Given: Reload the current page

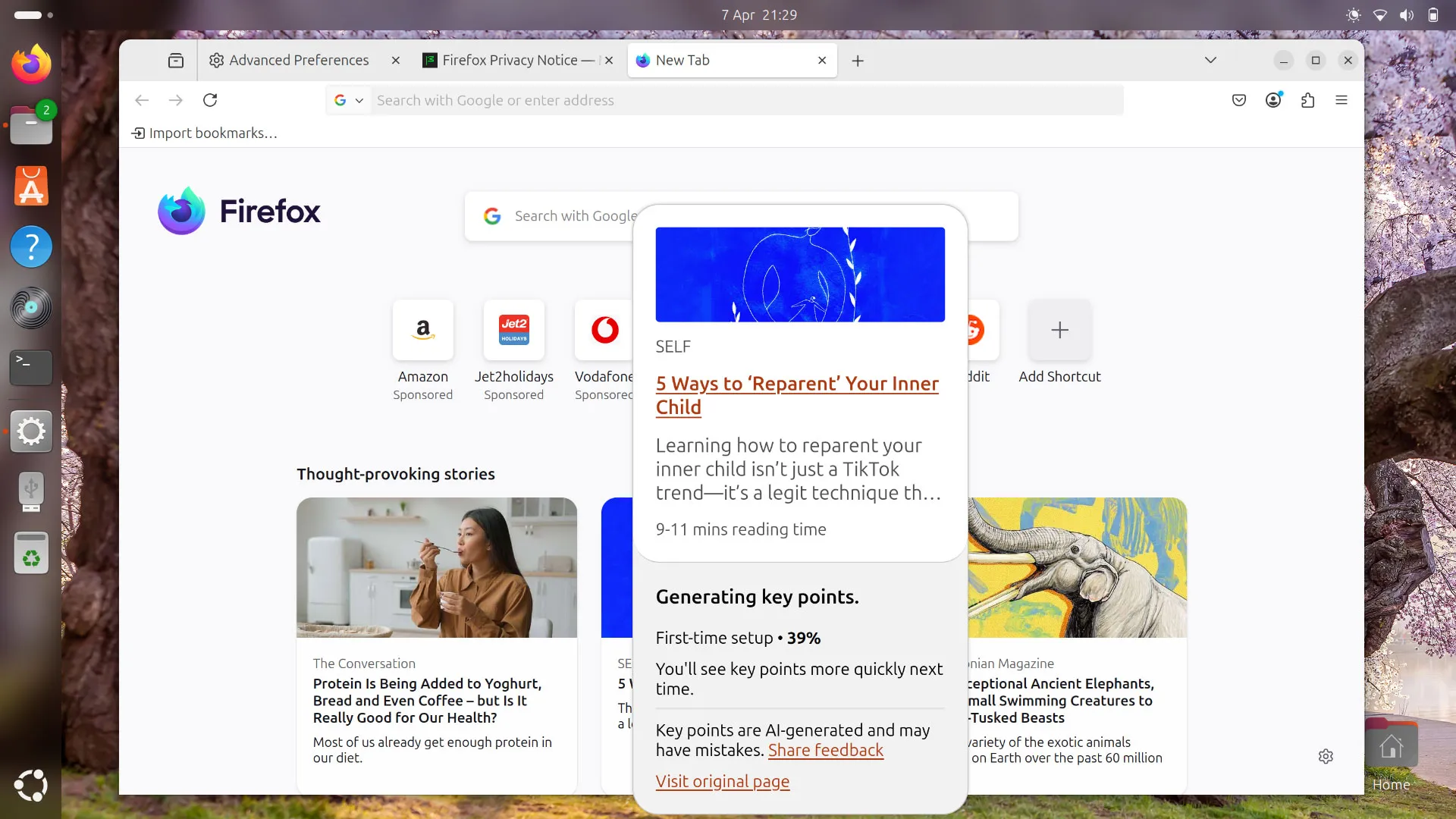Looking at the screenshot, I should (x=210, y=99).
